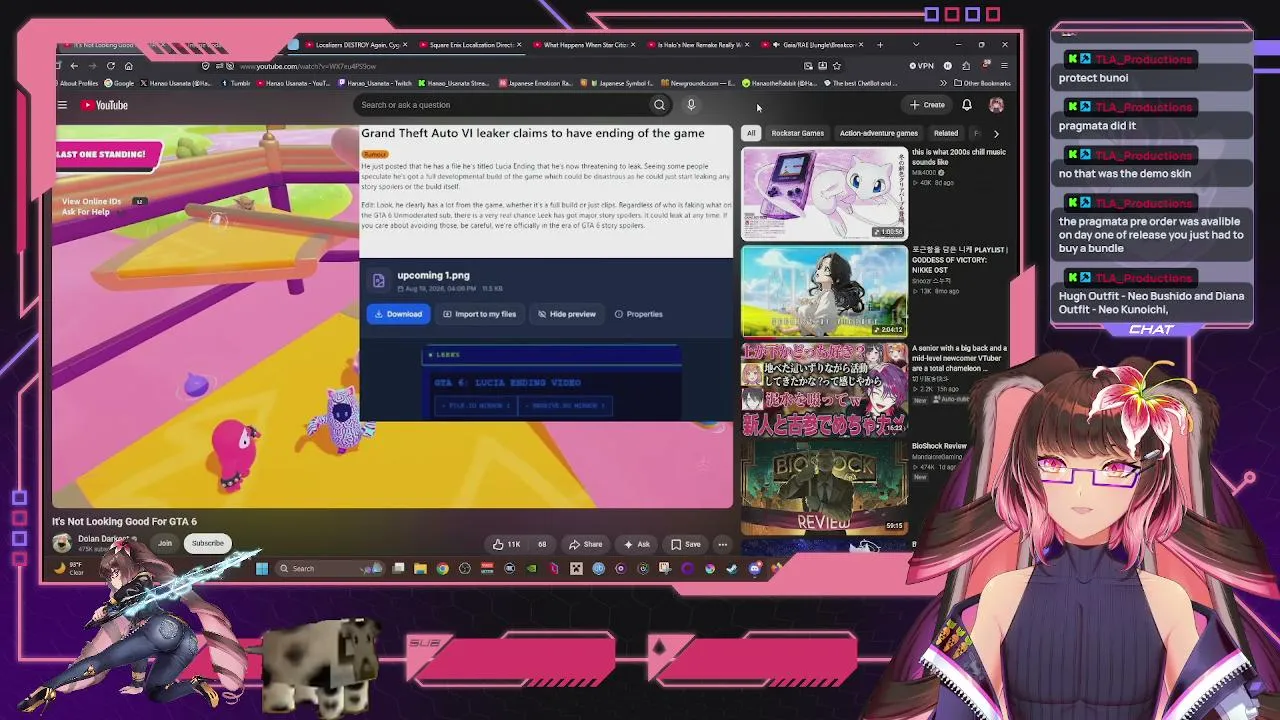Open File Explorer from taskbar

point(420,569)
